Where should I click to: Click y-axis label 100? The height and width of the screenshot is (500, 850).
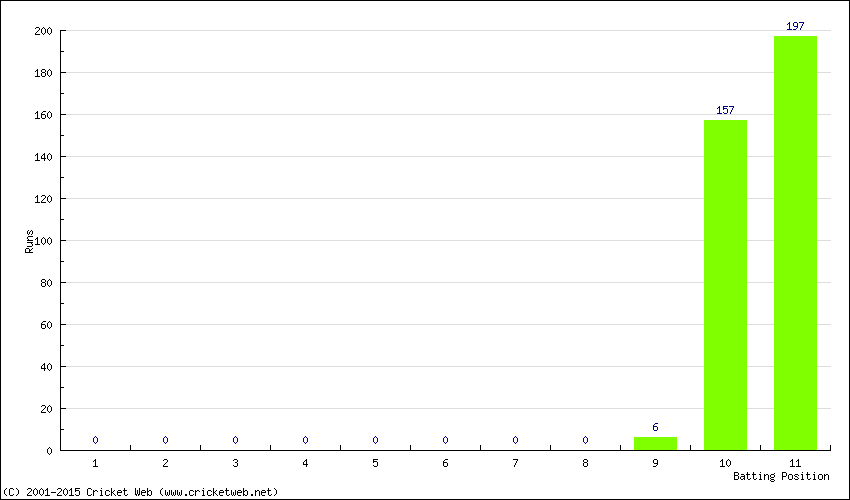tap(43, 241)
